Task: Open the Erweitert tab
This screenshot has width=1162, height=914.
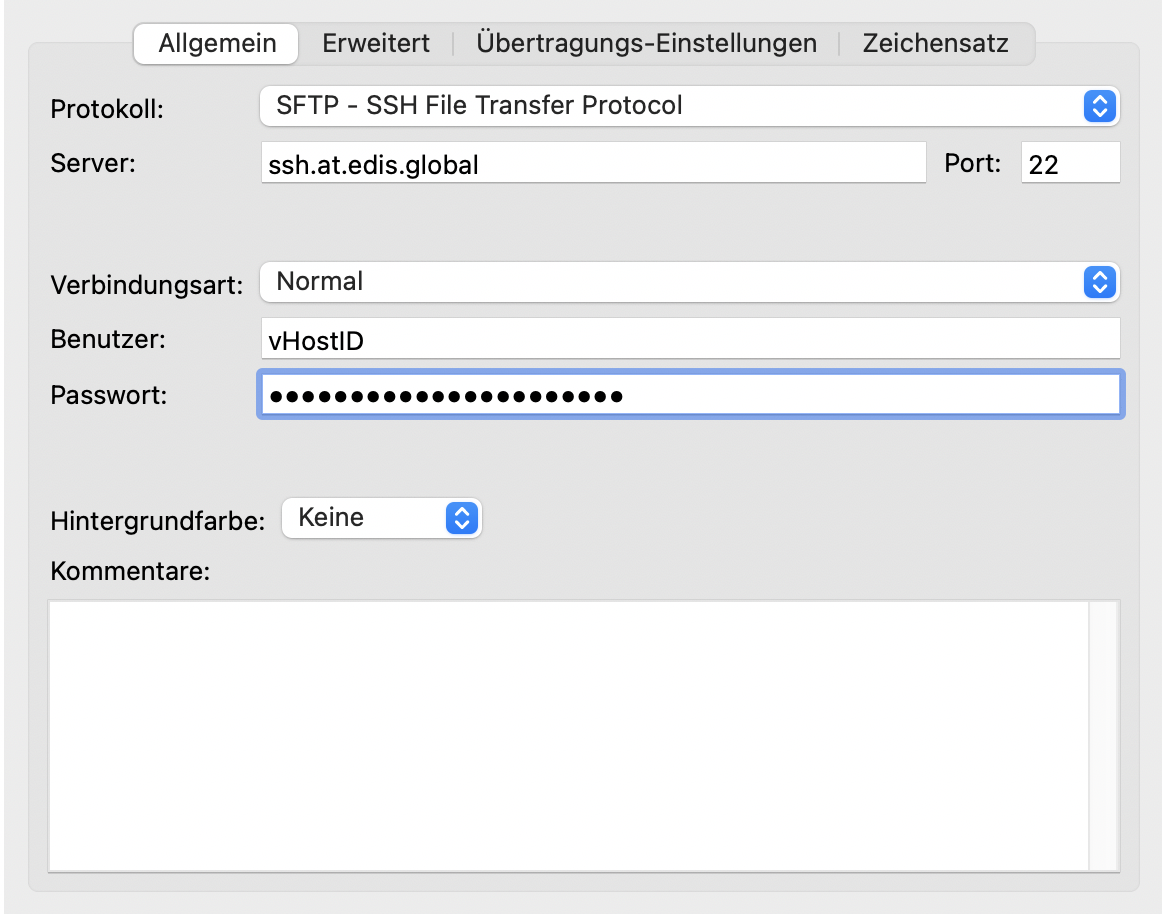Action: tap(376, 44)
